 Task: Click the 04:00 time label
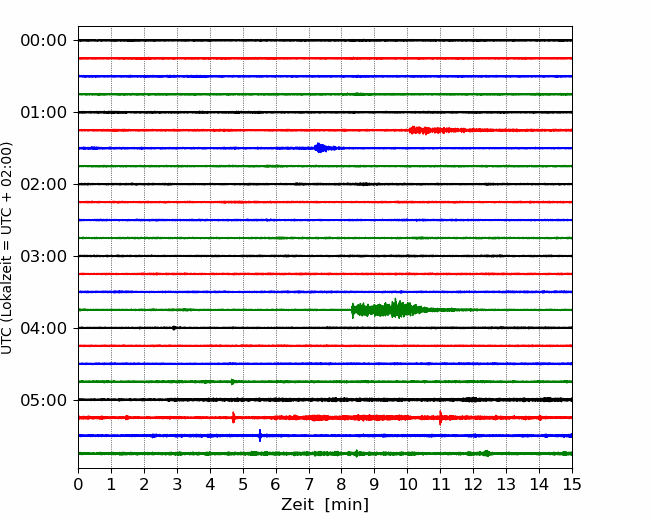click(x=44, y=328)
